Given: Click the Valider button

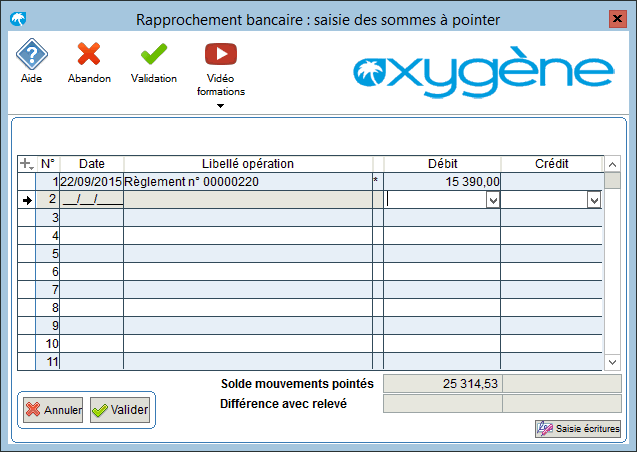Looking at the screenshot, I should pyautogui.click(x=120, y=410).
